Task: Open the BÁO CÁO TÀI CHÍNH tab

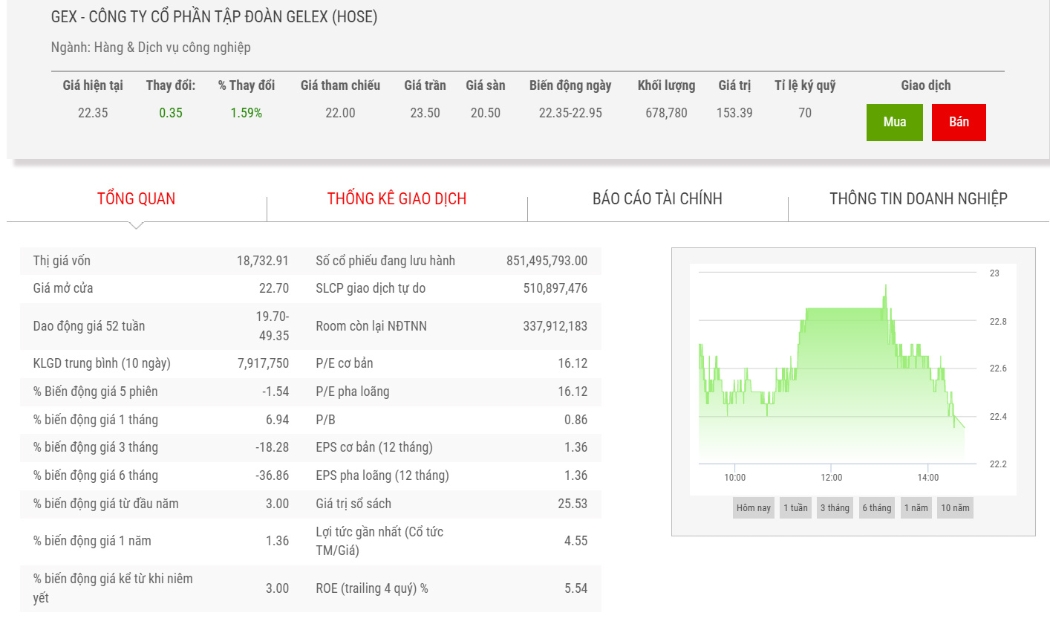Action: [x=657, y=198]
